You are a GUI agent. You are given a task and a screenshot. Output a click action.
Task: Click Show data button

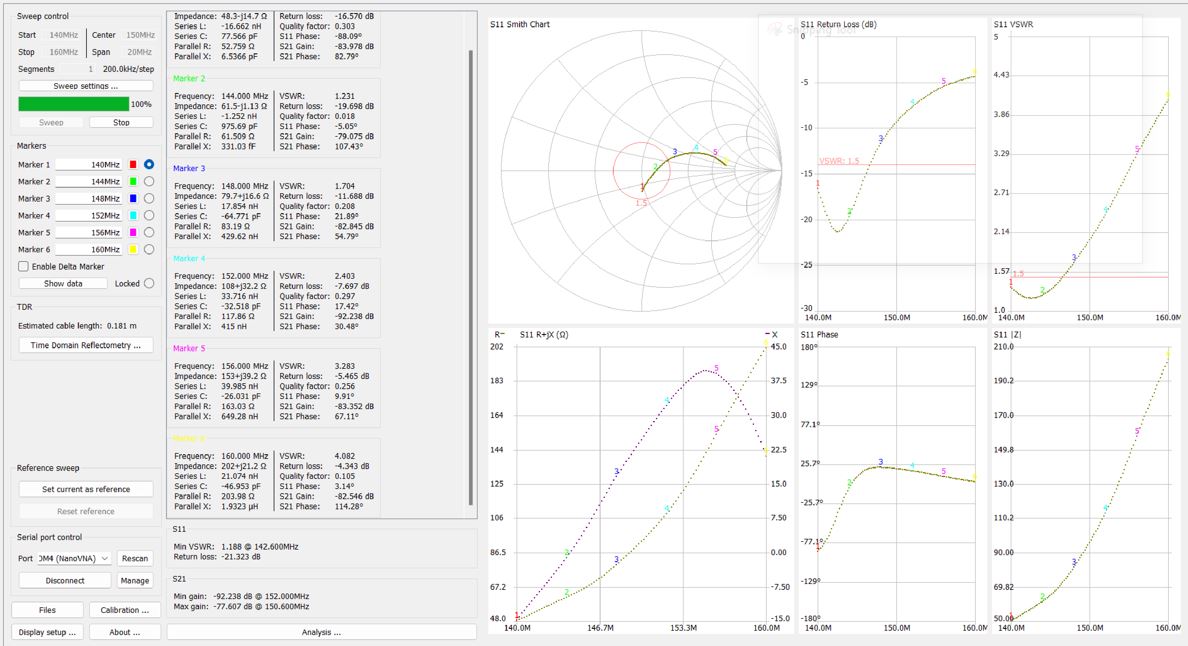(x=64, y=283)
